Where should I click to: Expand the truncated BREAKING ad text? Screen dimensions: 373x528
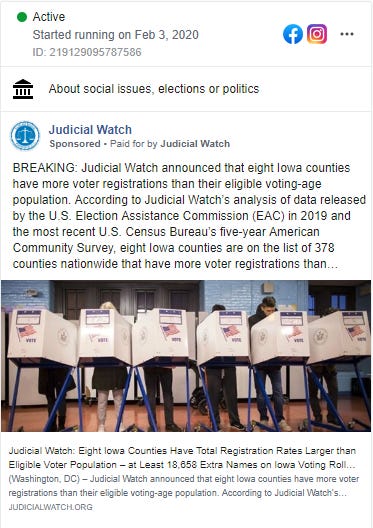(x=332, y=264)
